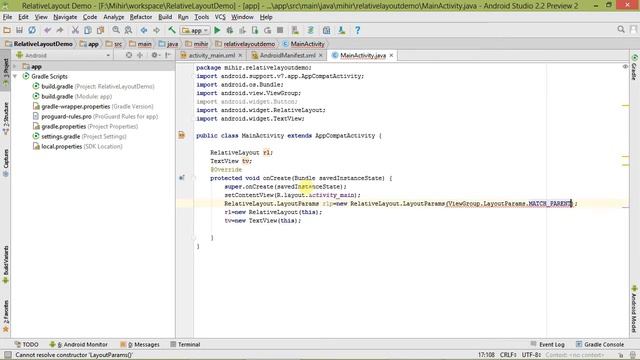Click the relativelayoutdemo breadcrumb
Viewport: 640px width, 360px height.
coord(245,44)
